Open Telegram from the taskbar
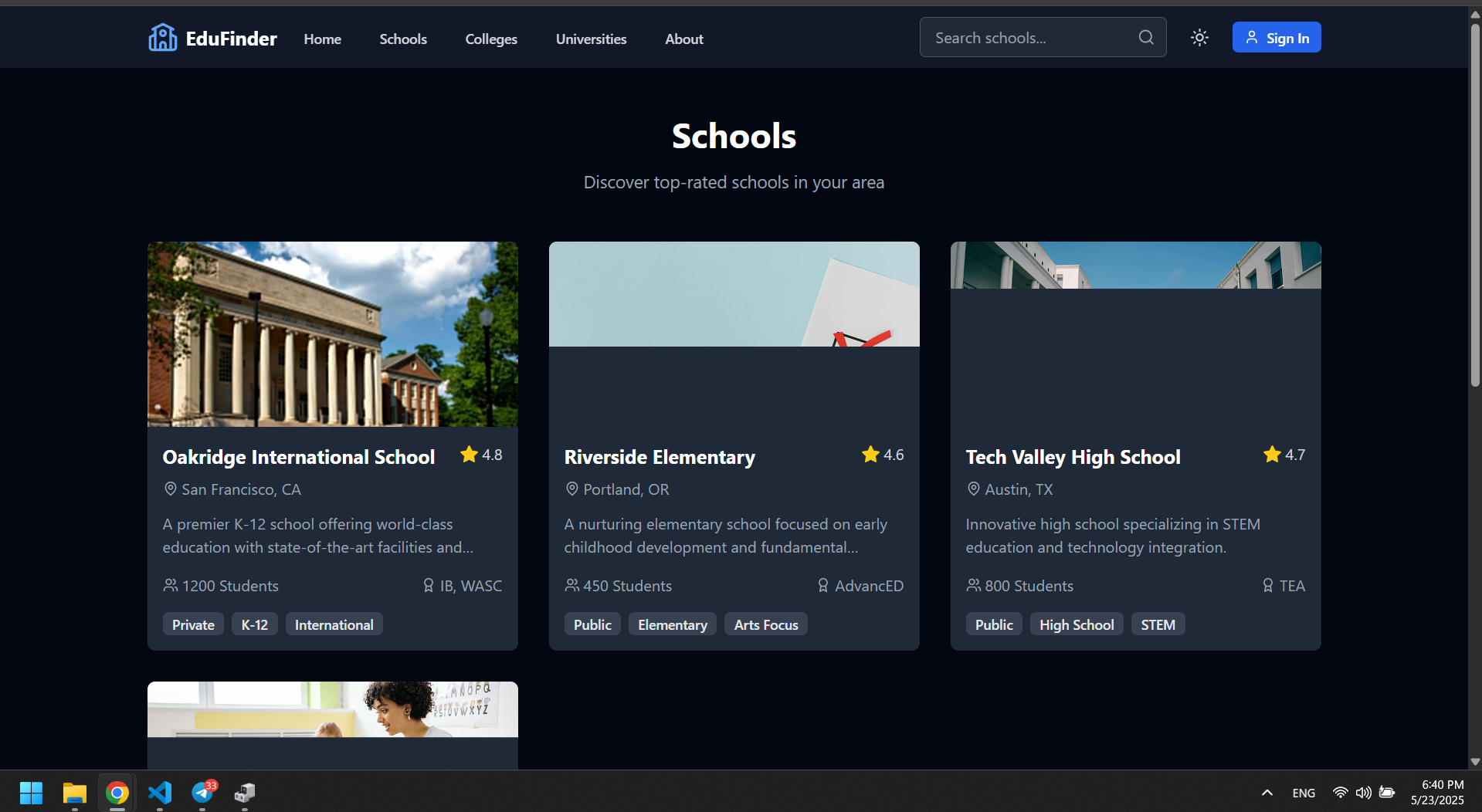Screen dimensions: 1482x812 203,792
